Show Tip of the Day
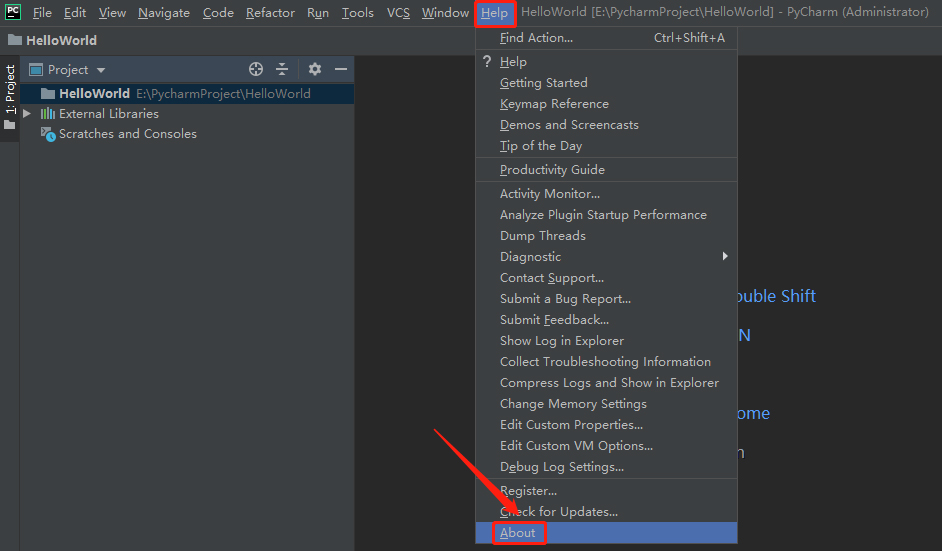Image resolution: width=942 pixels, height=551 pixels. tap(606, 146)
